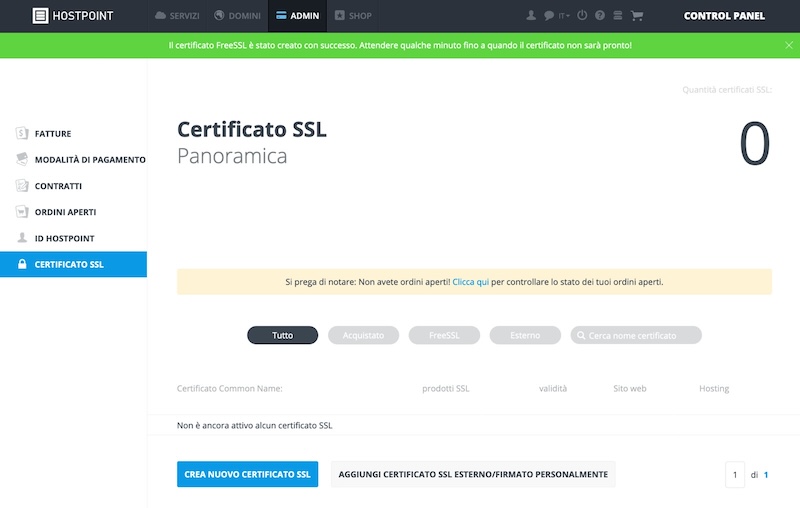This screenshot has width=800, height=508.
Task: Click the payment cards icon
Action: click(22, 159)
